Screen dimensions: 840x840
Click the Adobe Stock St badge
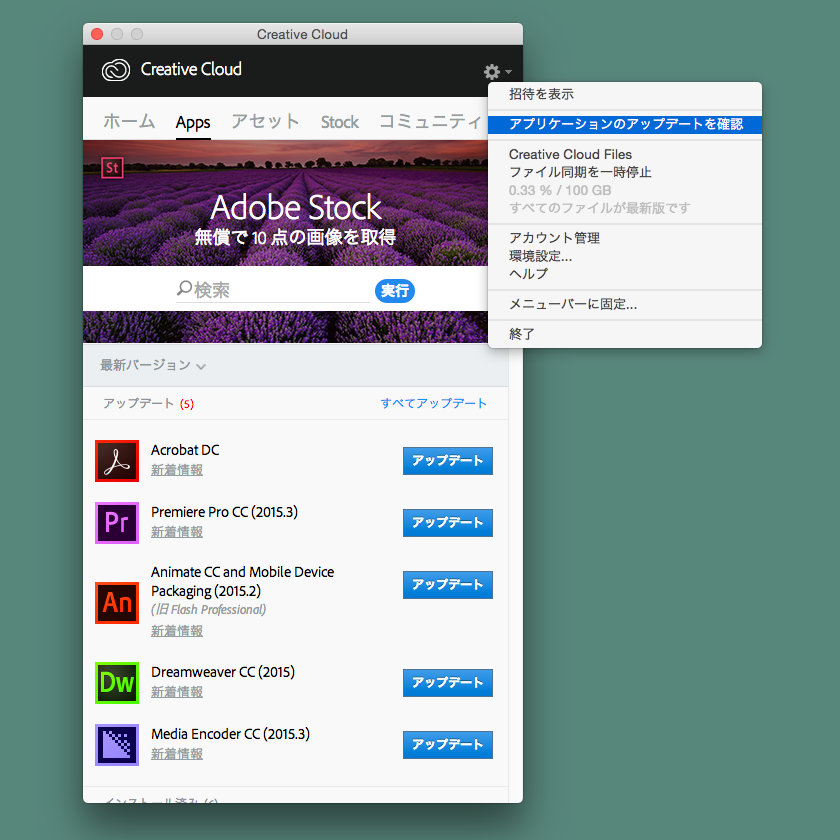(112, 168)
